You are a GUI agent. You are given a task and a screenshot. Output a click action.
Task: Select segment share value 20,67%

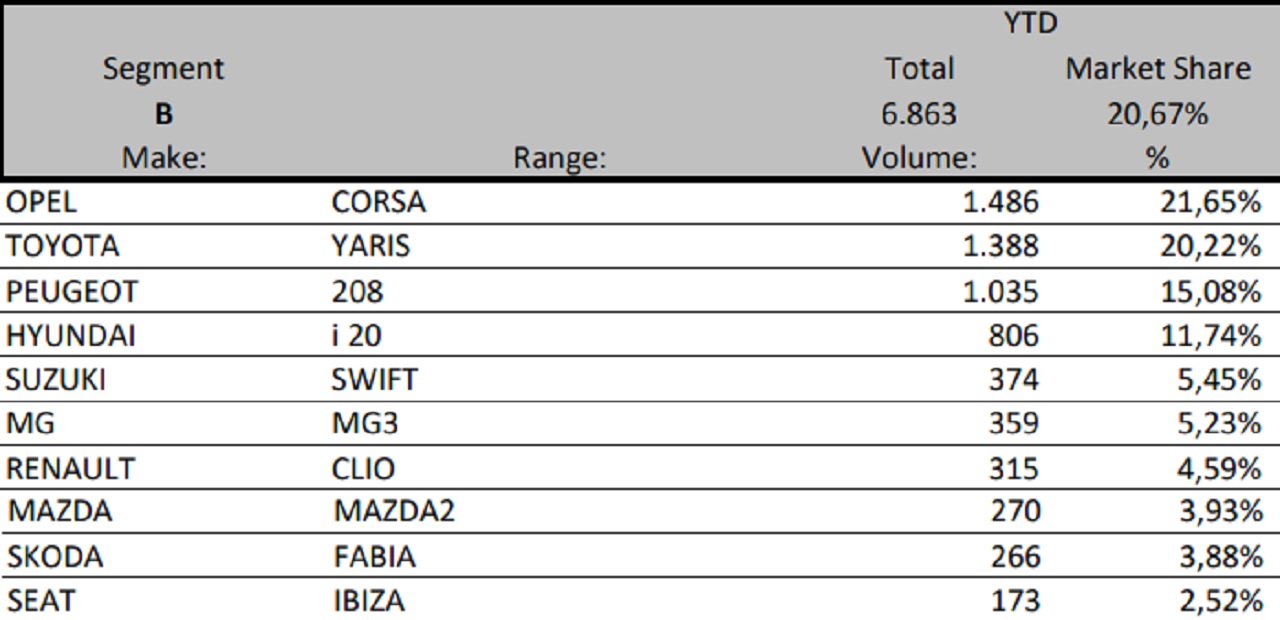pos(1158,114)
